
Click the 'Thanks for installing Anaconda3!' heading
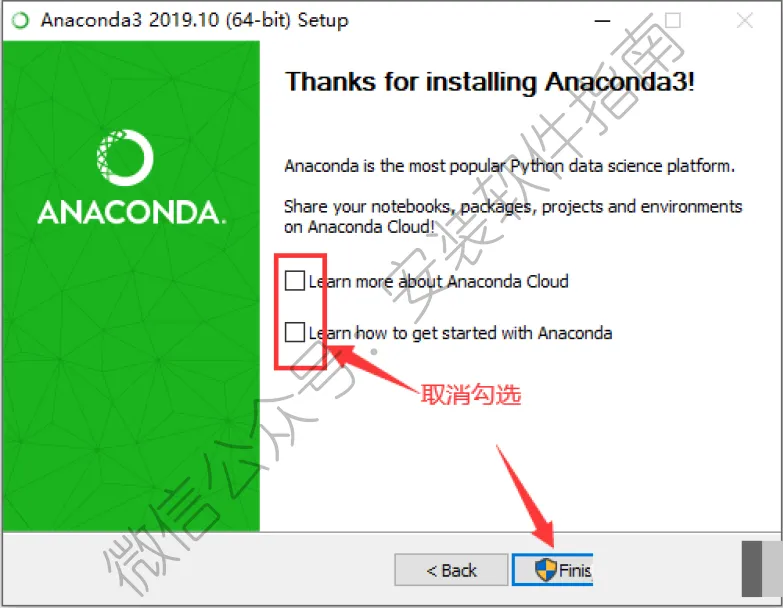489,81
